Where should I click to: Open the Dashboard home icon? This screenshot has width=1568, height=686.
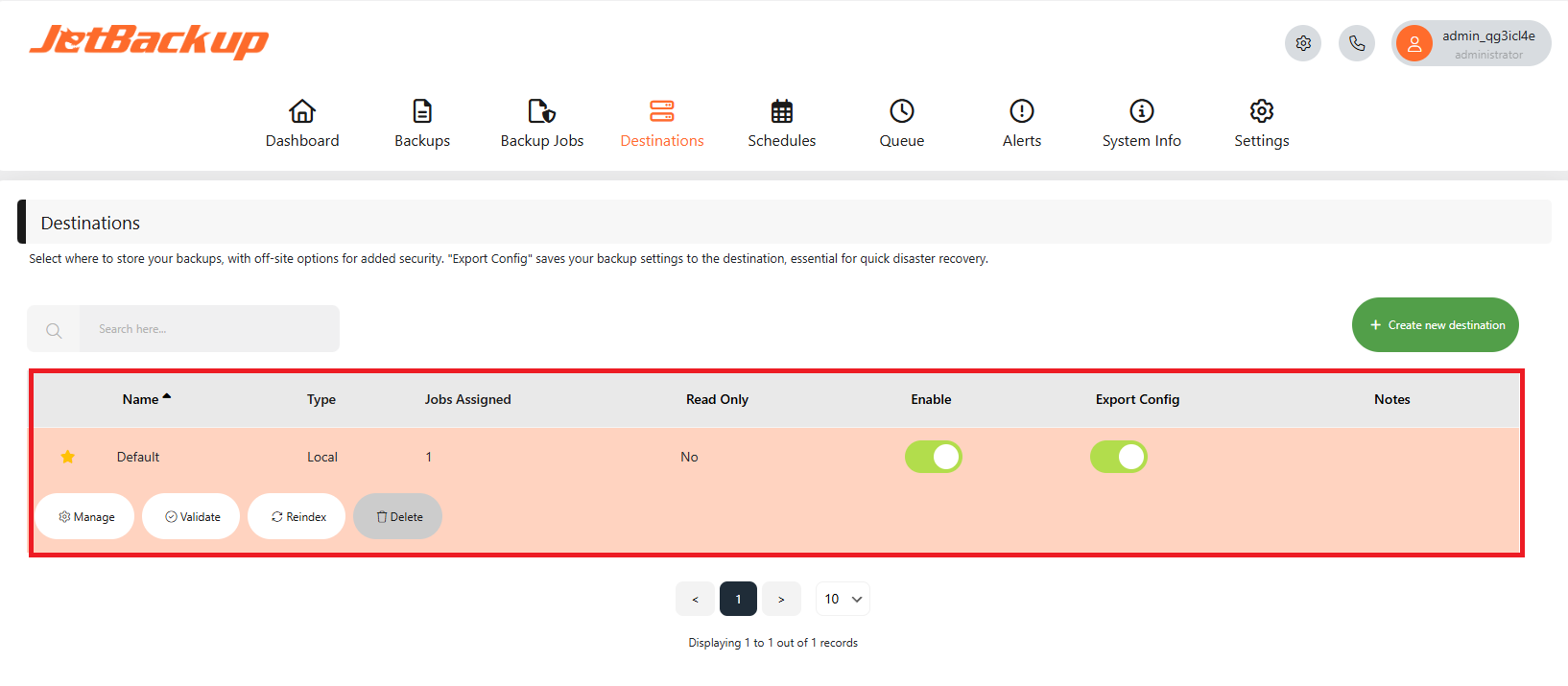pos(302,112)
